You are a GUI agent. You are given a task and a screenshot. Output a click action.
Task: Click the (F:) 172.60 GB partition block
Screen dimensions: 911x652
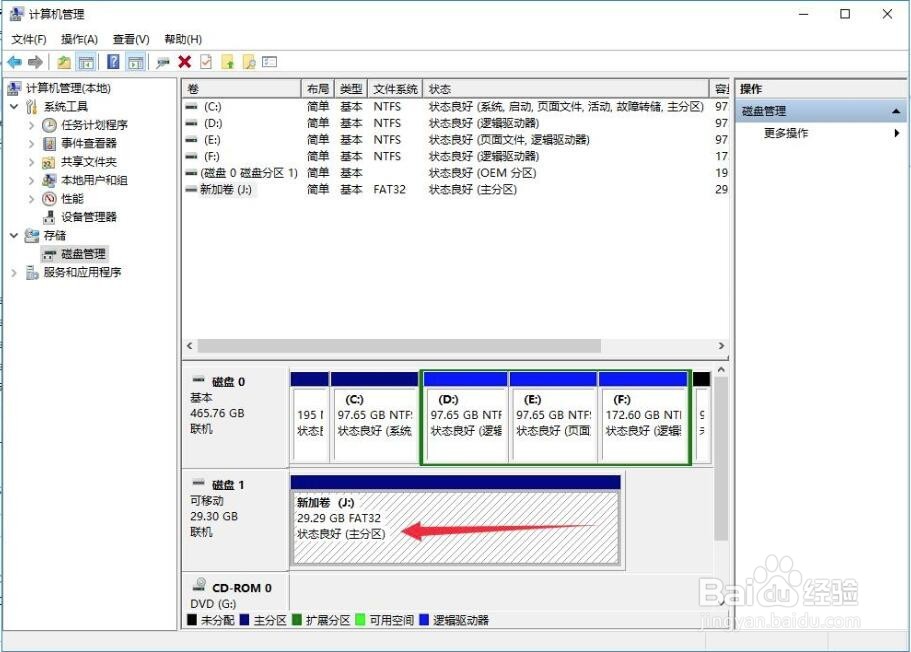(643, 418)
